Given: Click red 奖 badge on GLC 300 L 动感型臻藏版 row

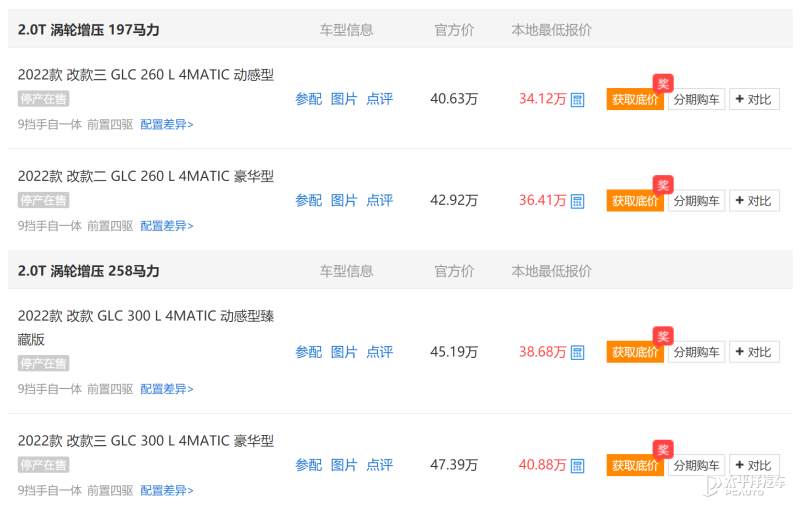Looking at the screenshot, I should [x=663, y=337].
